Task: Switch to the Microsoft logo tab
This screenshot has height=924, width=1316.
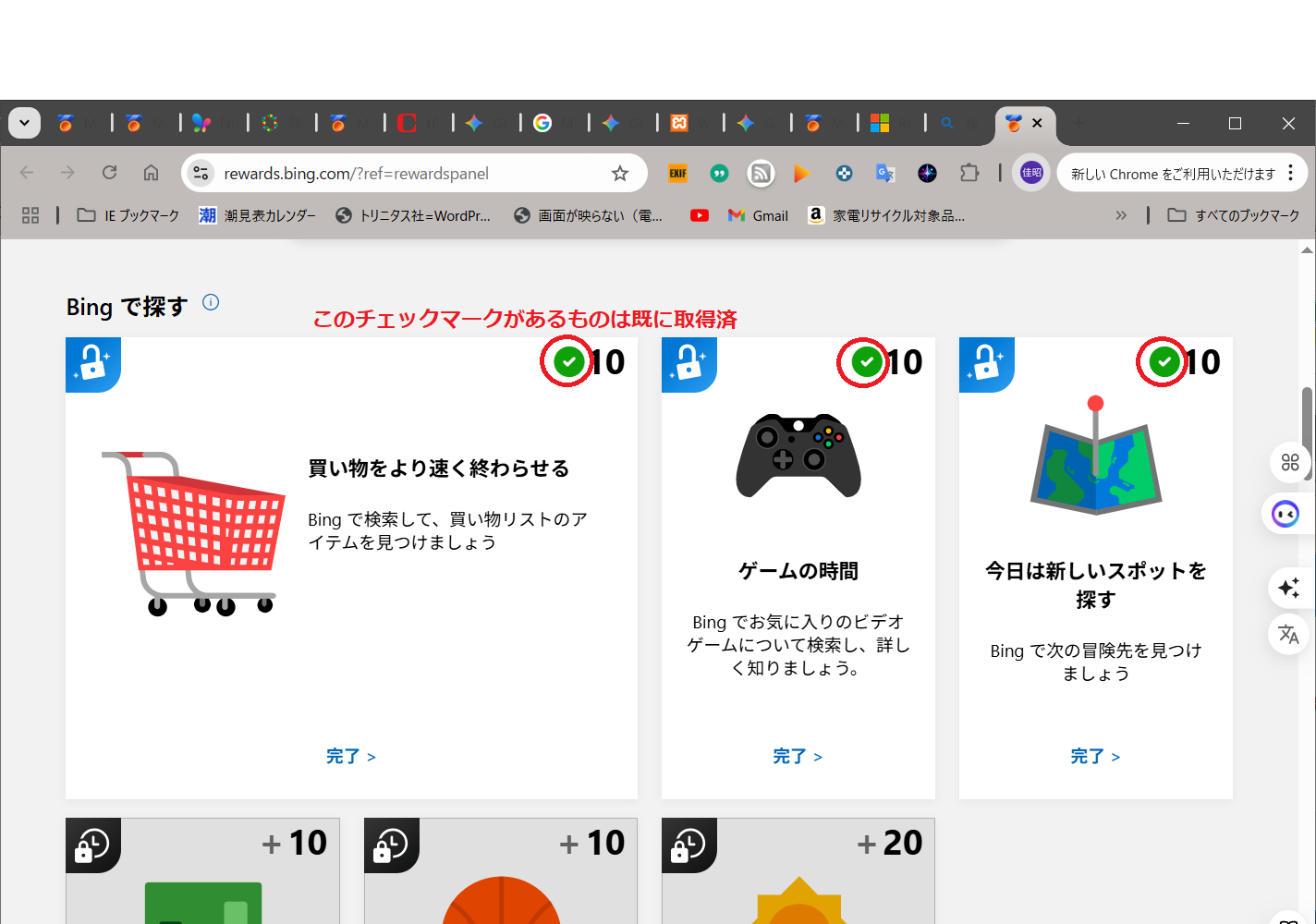Action: click(x=880, y=123)
